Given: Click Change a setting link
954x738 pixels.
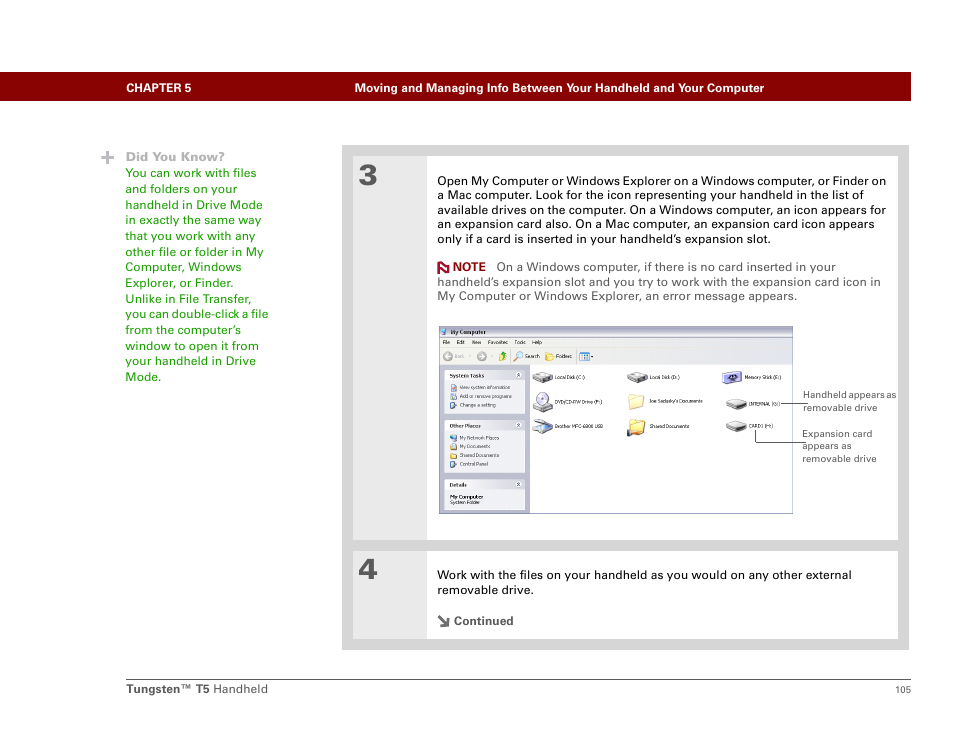Looking at the screenshot, I should 473,405.
